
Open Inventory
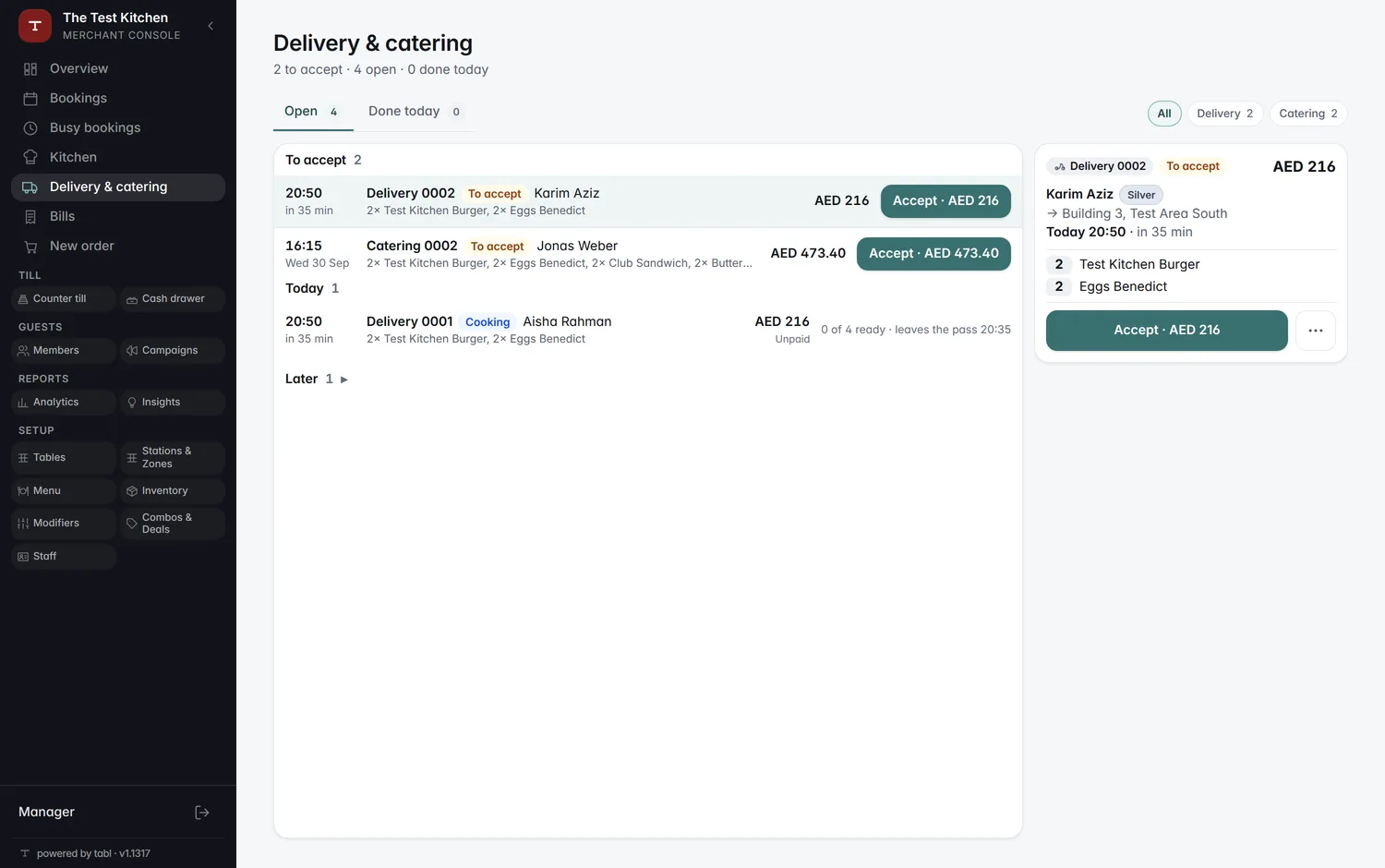(173, 491)
